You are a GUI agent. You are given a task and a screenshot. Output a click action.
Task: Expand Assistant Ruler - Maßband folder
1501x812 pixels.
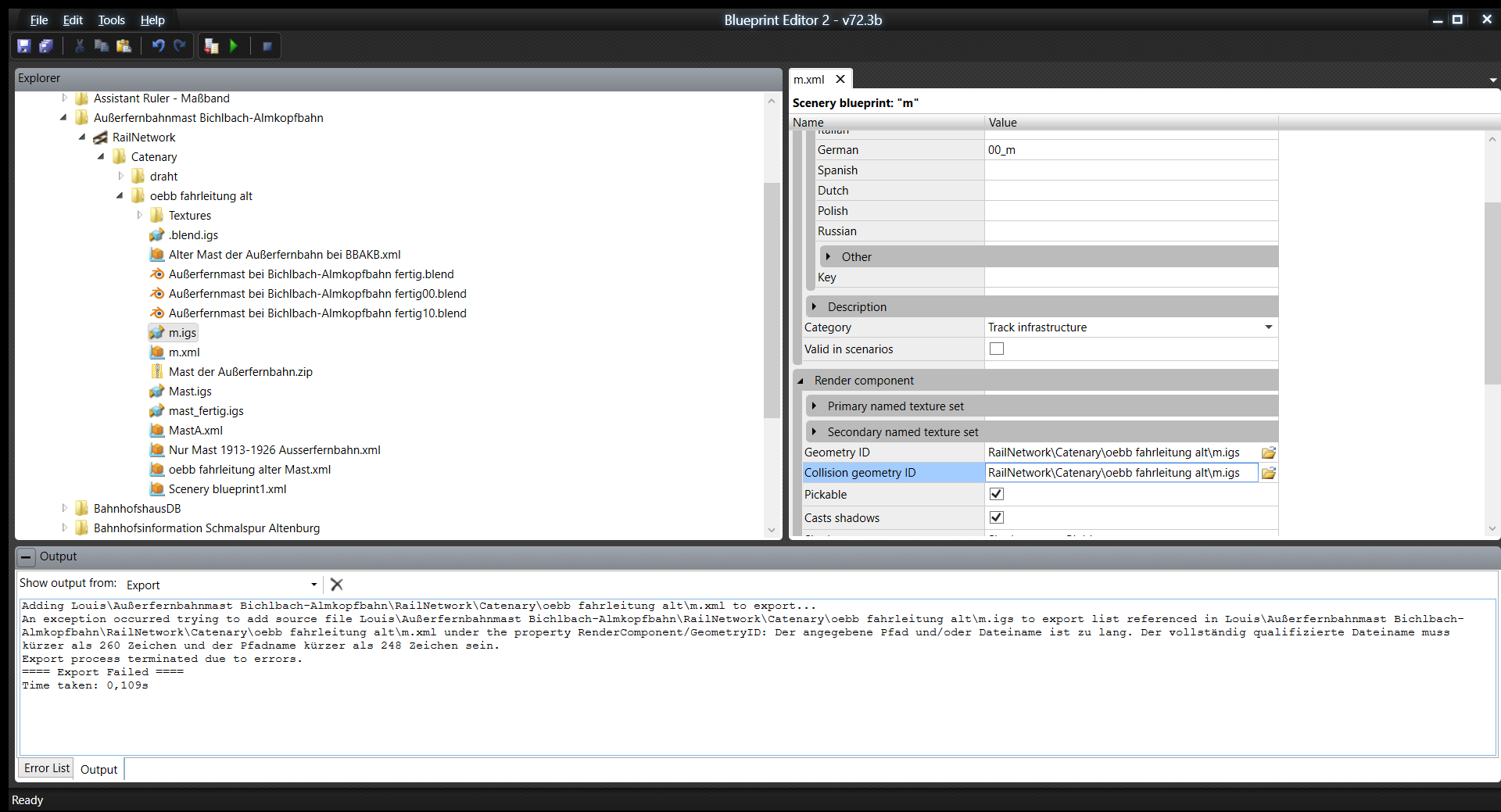64,98
